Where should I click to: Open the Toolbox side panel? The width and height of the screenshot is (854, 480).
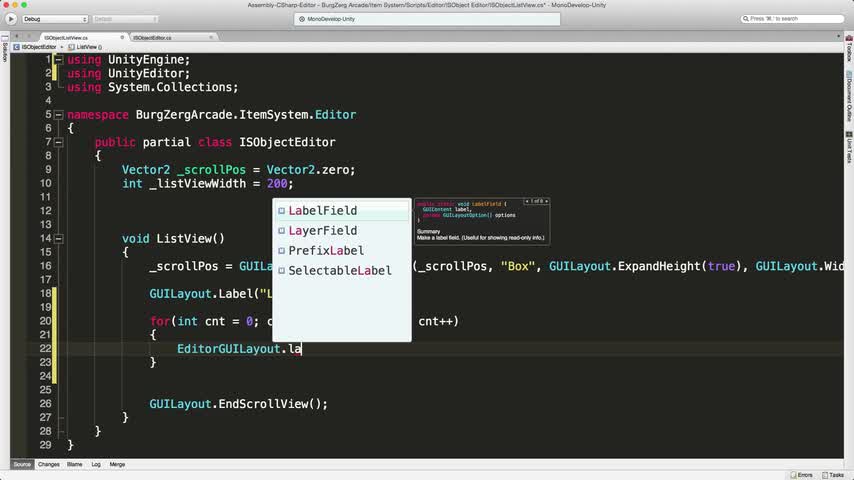tap(849, 50)
